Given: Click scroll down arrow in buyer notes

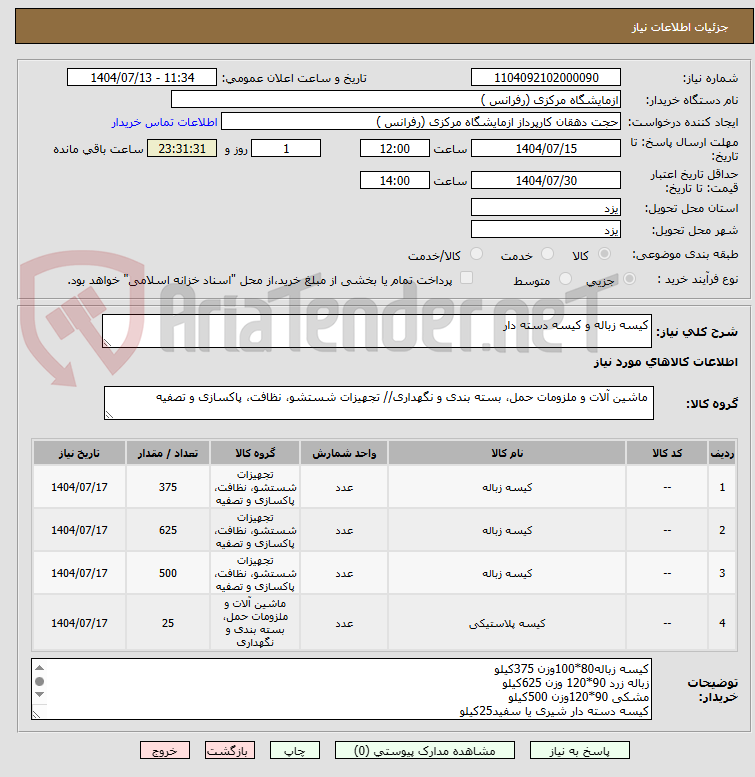Looking at the screenshot, I should 40,695.
